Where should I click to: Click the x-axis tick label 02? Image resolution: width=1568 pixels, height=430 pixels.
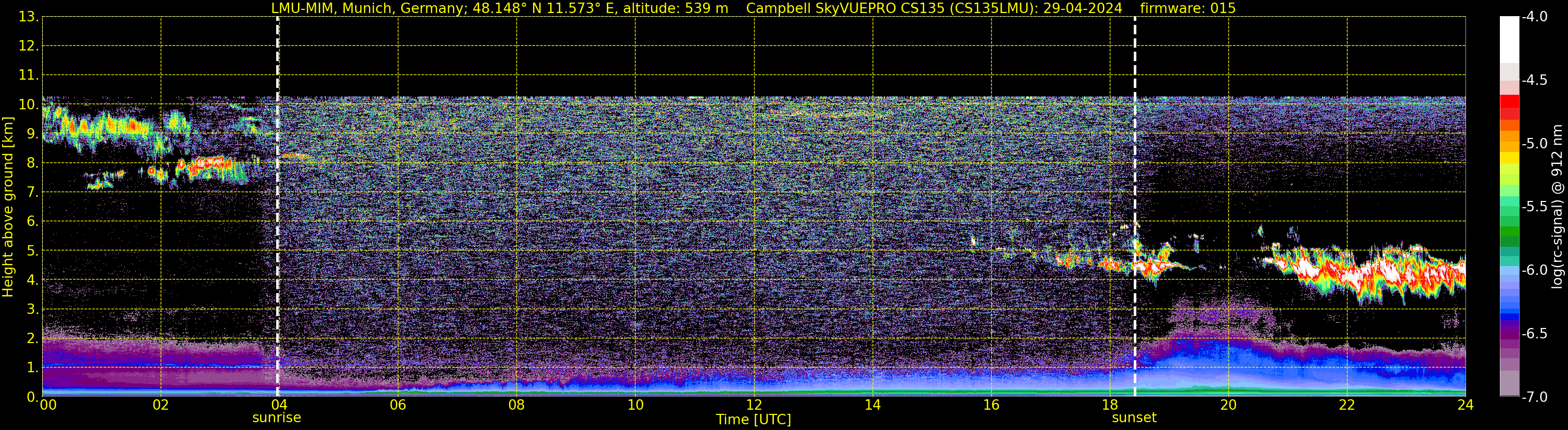(x=161, y=405)
